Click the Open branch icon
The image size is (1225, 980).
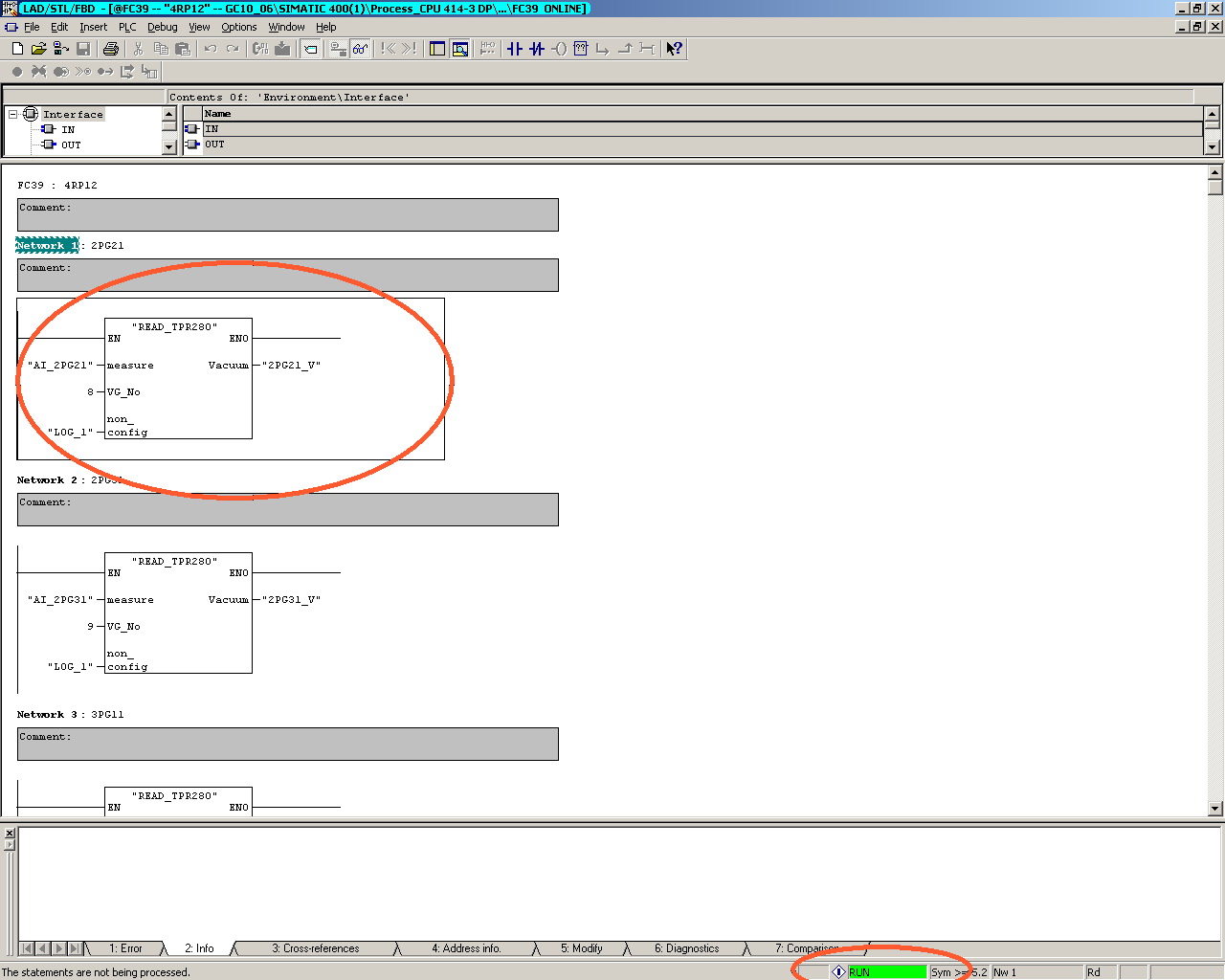click(603, 49)
